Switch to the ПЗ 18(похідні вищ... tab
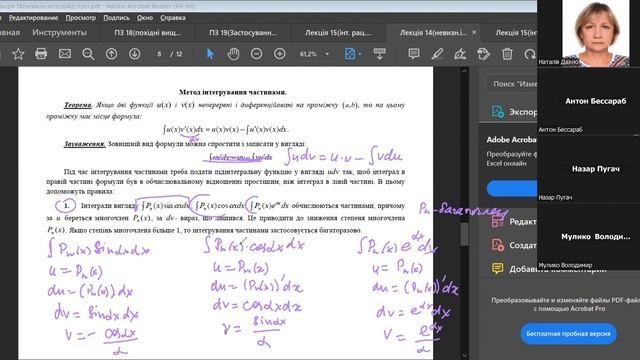This screenshot has width=640, height=360. click(147, 33)
